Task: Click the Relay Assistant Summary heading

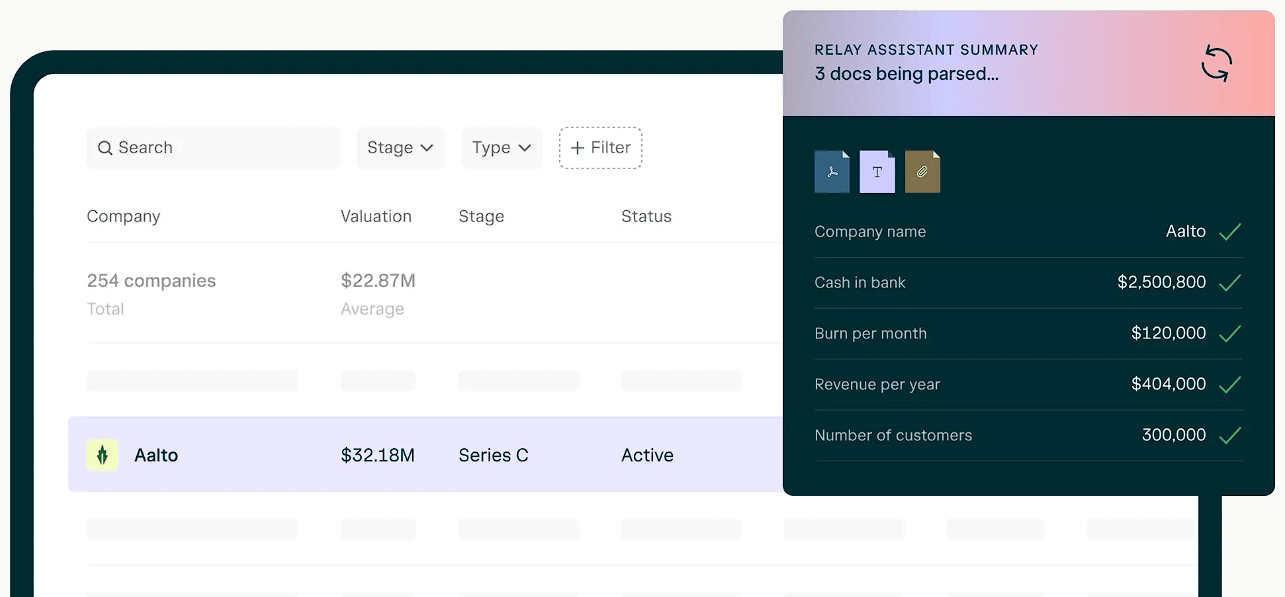Action: tap(926, 50)
